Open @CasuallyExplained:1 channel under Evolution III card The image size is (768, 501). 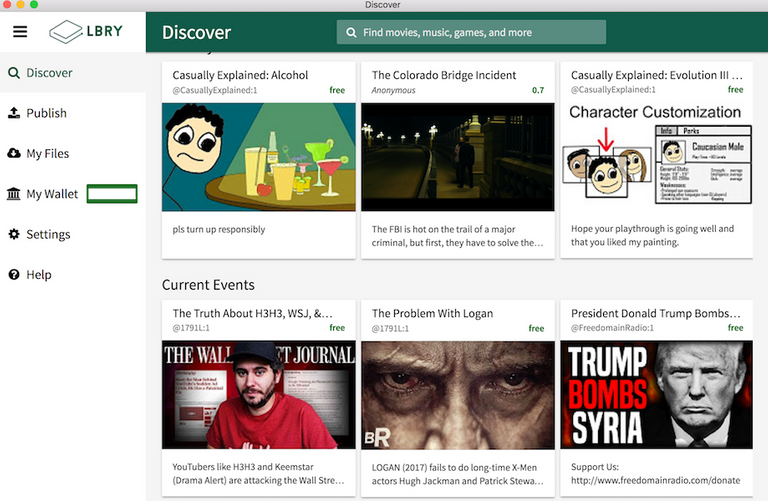coord(613,90)
